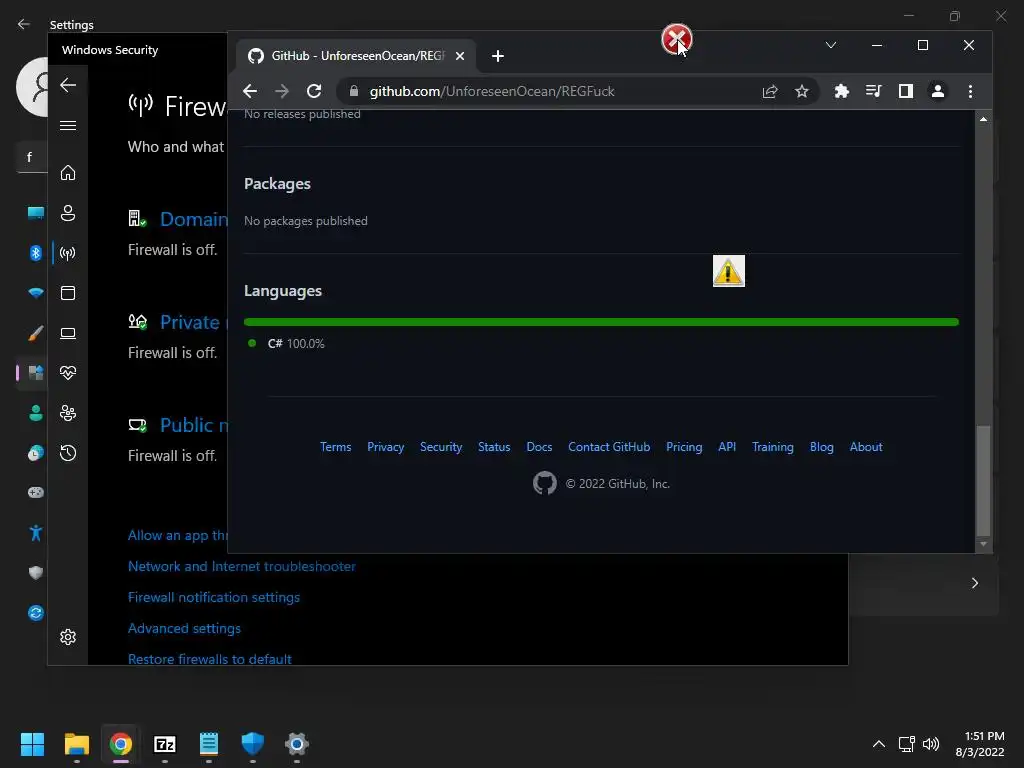Image resolution: width=1024 pixels, height=768 pixels.
Task: Click the yellow warning triangle icon
Action: [729, 271]
